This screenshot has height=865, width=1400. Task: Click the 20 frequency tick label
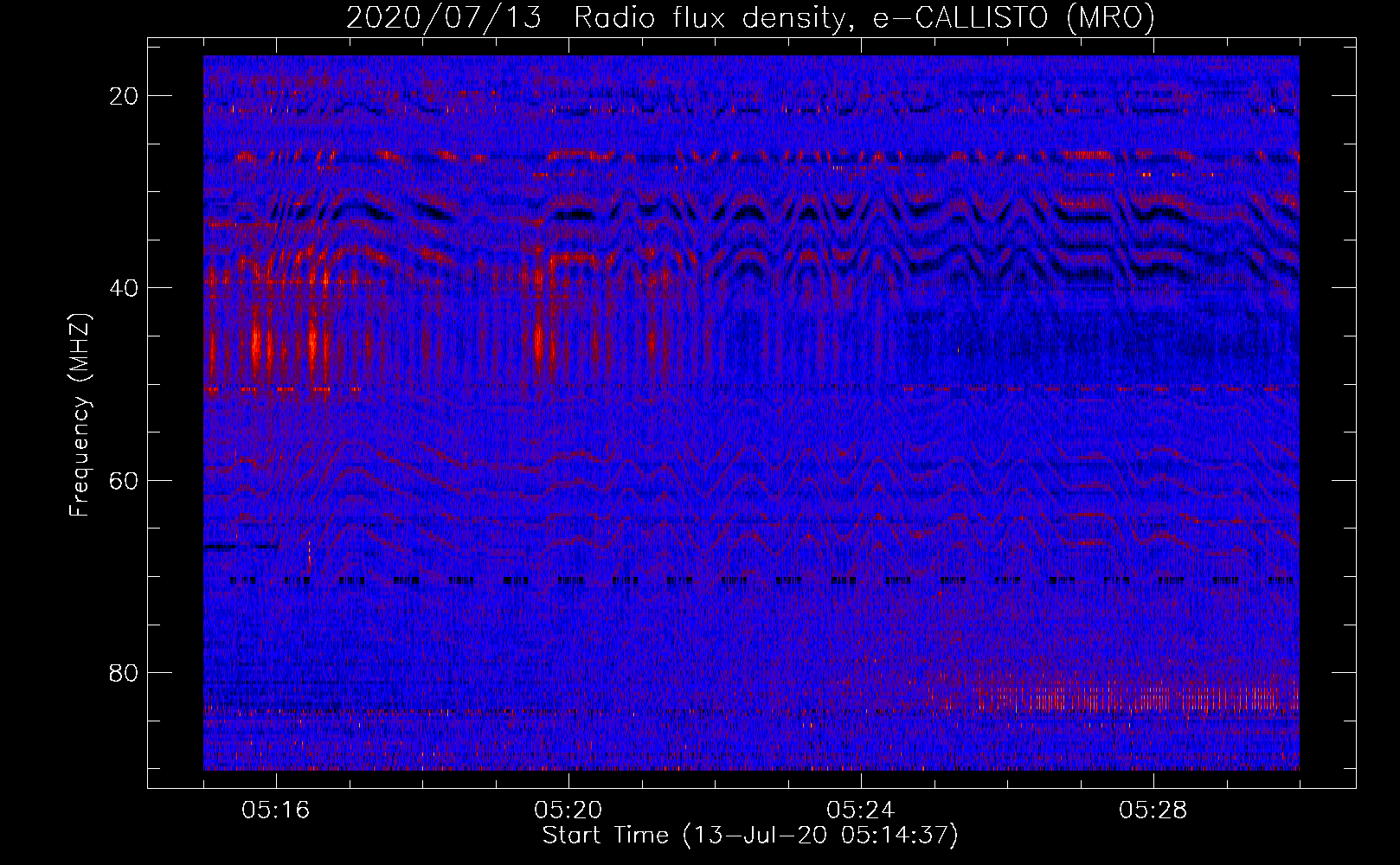click(x=125, y=96)
